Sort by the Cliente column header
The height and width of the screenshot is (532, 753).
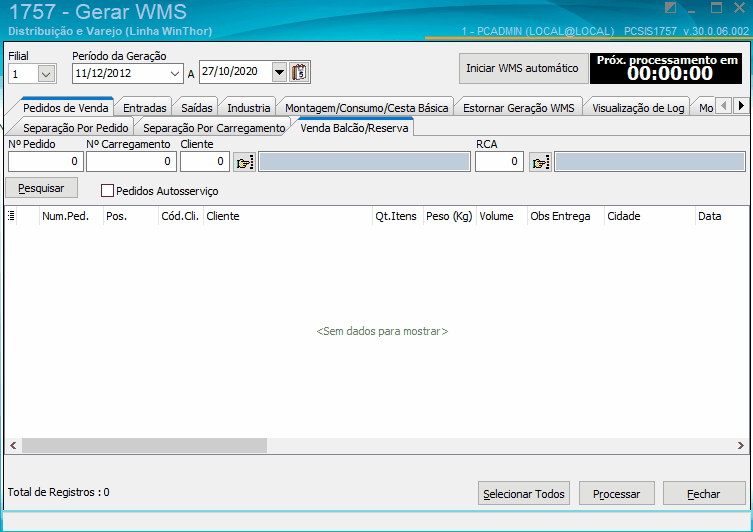click(288, 216)
